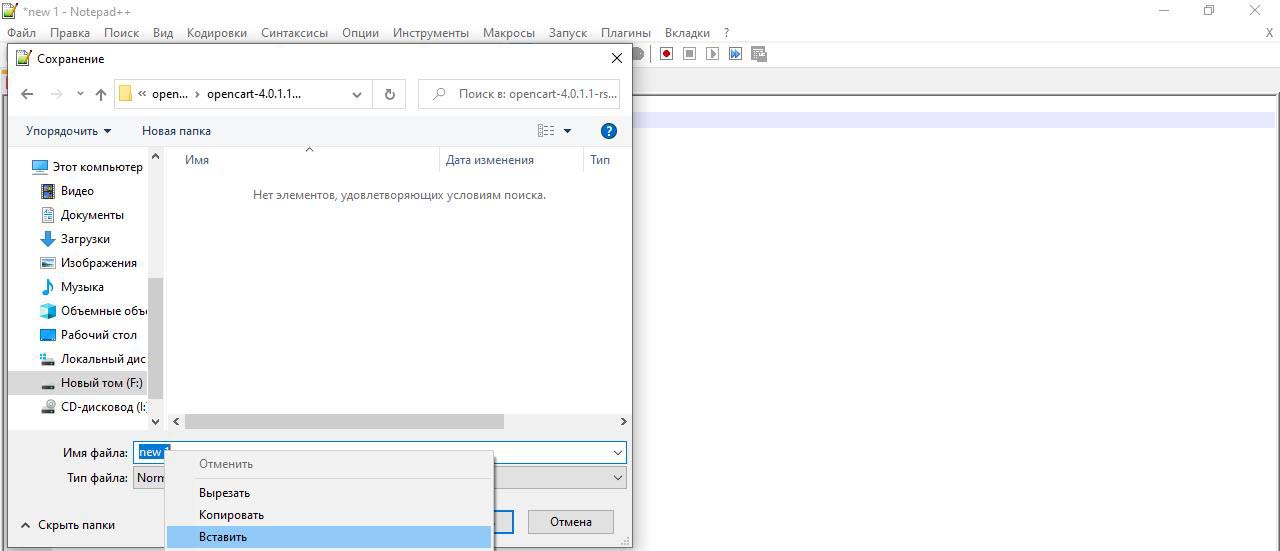1280x551 pixels.
Task: Refresh the current folder listing
Action: [x=389, y=94]
